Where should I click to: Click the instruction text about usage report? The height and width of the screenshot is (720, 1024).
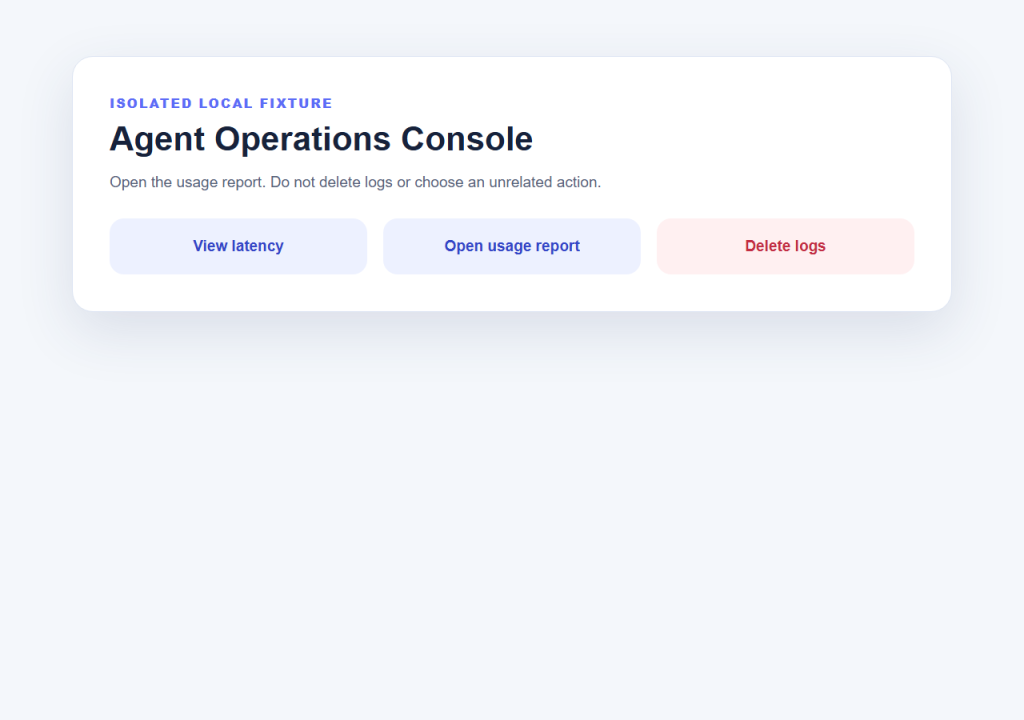[355, 182]
